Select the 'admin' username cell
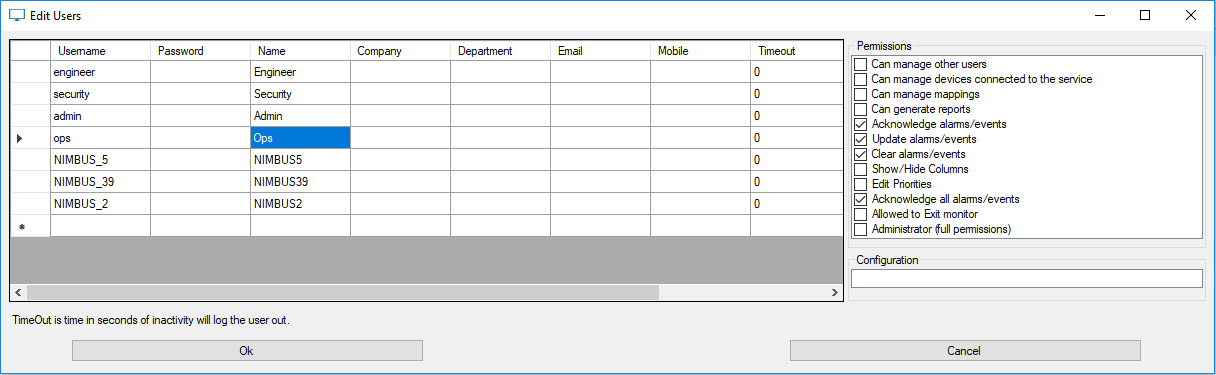The image size is (1216, 375). click(x=100, y=116)
